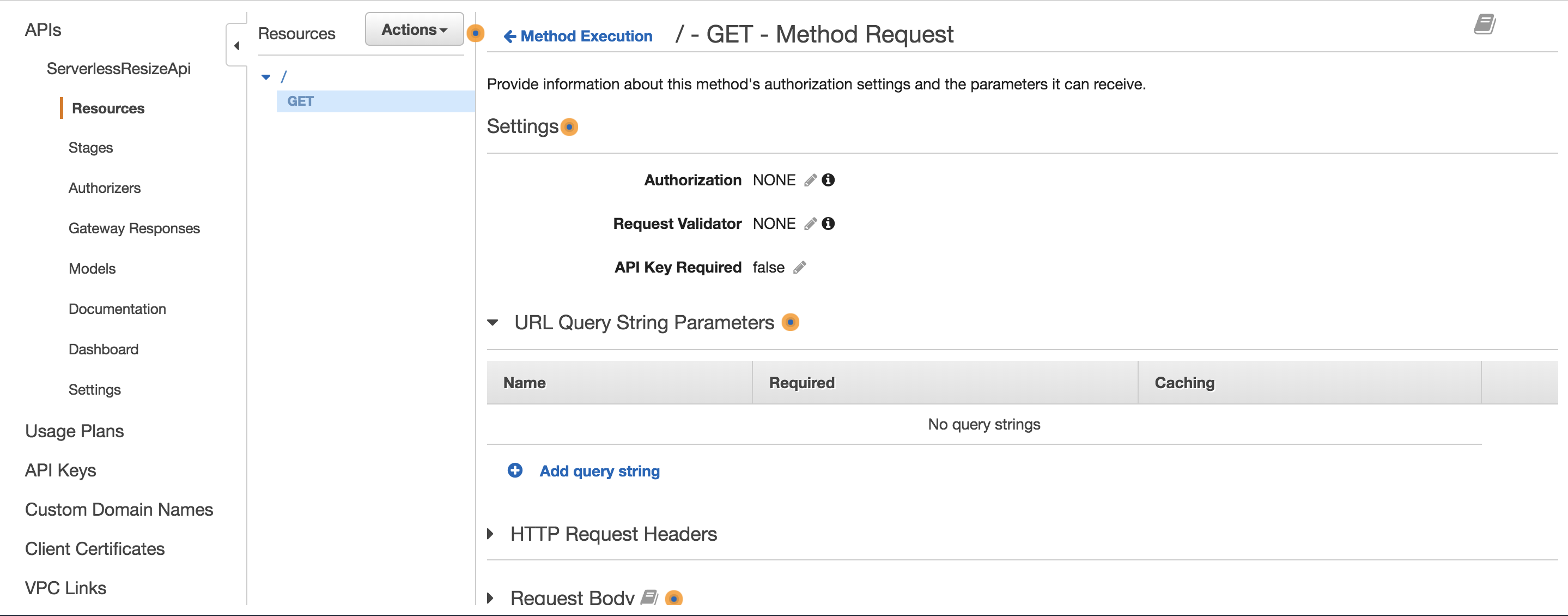Click hint dot next to URL Query String Parameters

pyautogui.click(x=790, y=322)
